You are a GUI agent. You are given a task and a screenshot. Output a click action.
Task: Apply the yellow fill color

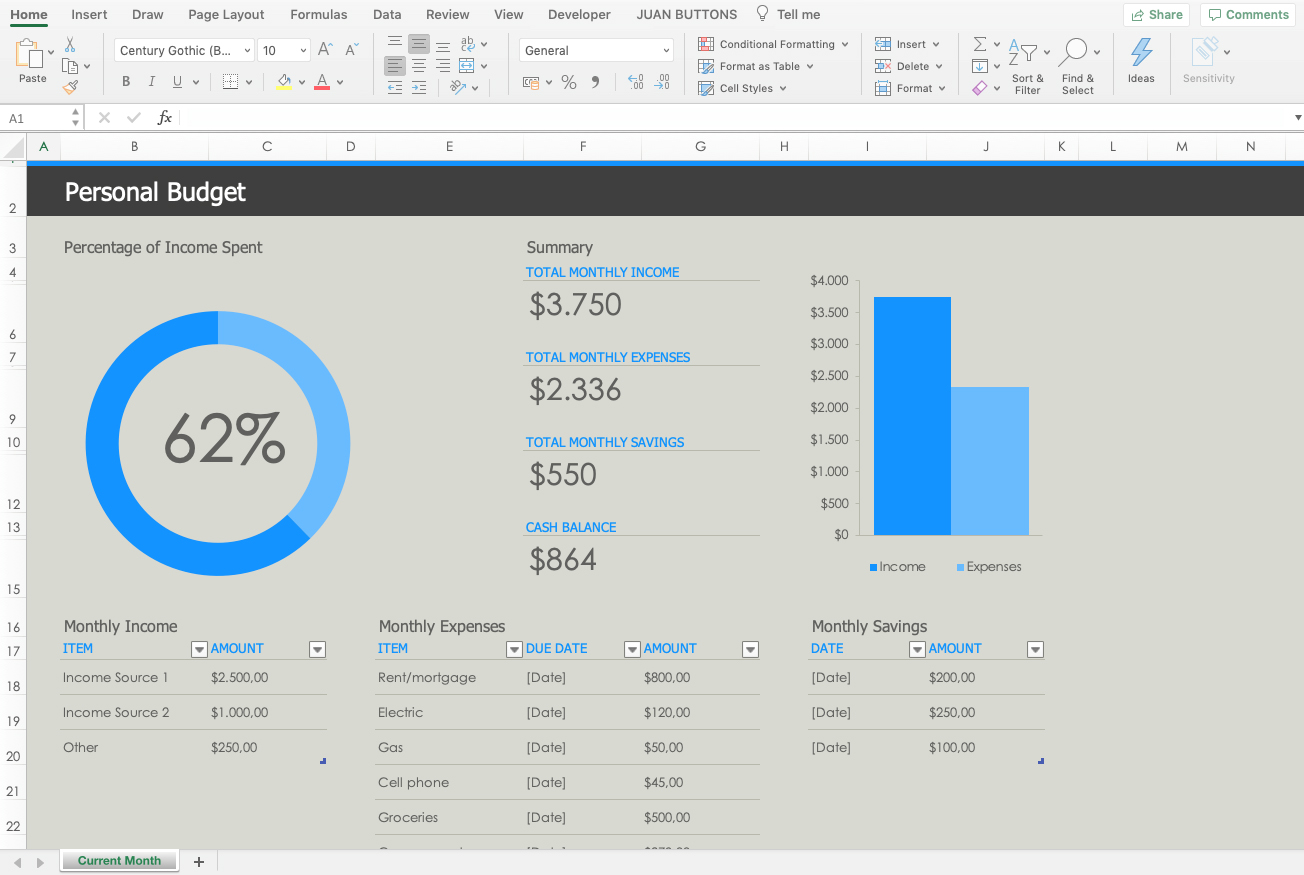click(284, 82)
